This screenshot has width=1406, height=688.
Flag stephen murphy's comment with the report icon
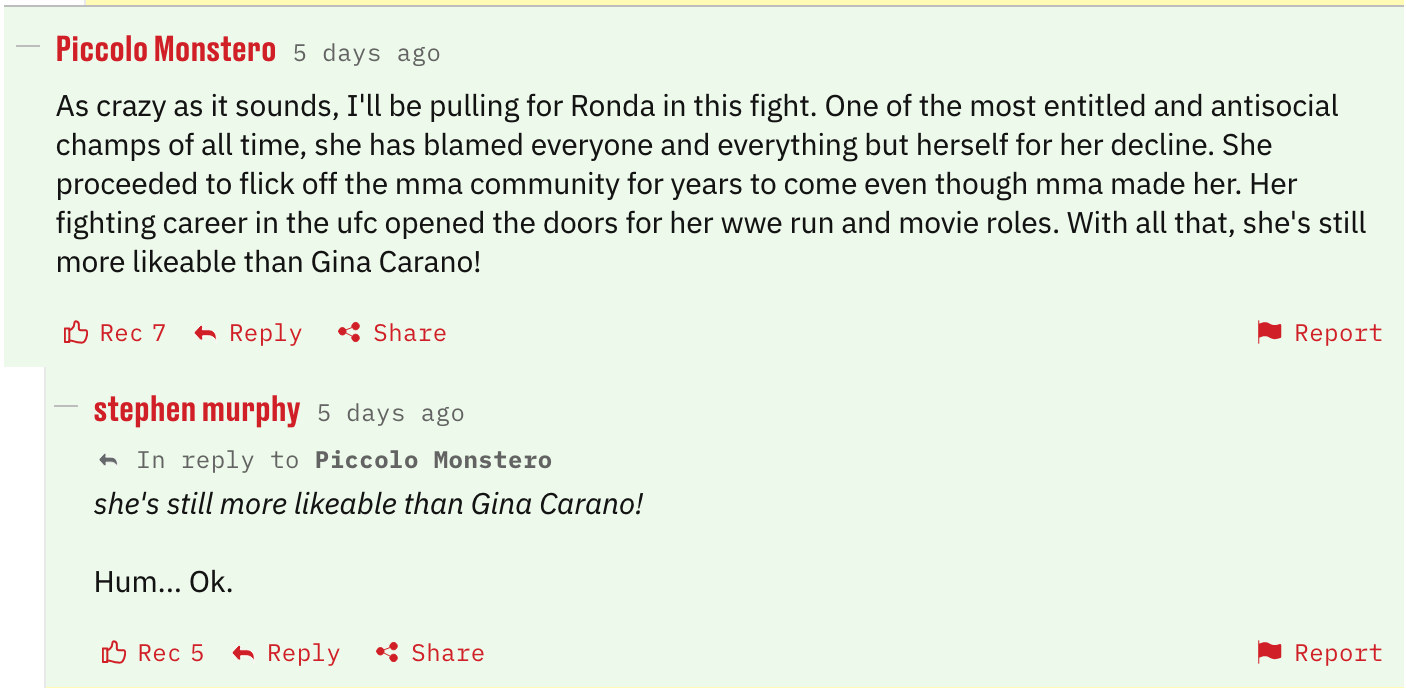click(x=1269, y=653)
